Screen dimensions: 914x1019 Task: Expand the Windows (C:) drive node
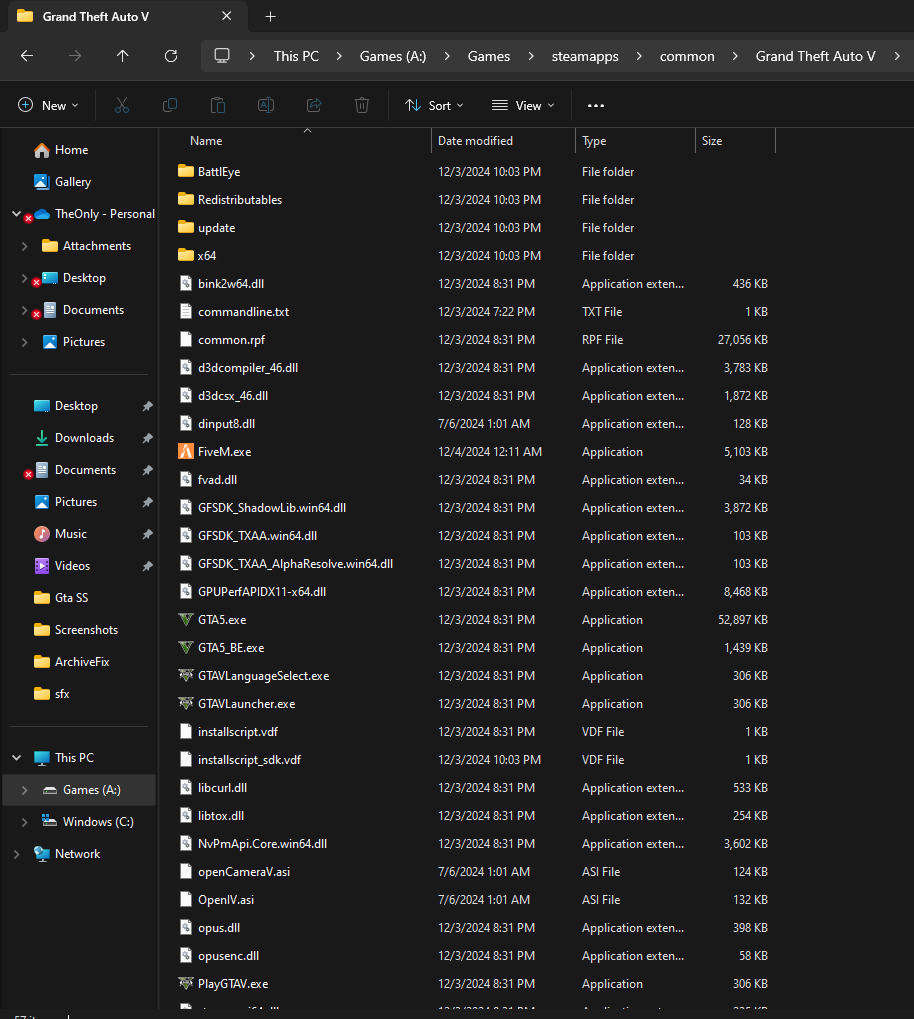[25, 822]
